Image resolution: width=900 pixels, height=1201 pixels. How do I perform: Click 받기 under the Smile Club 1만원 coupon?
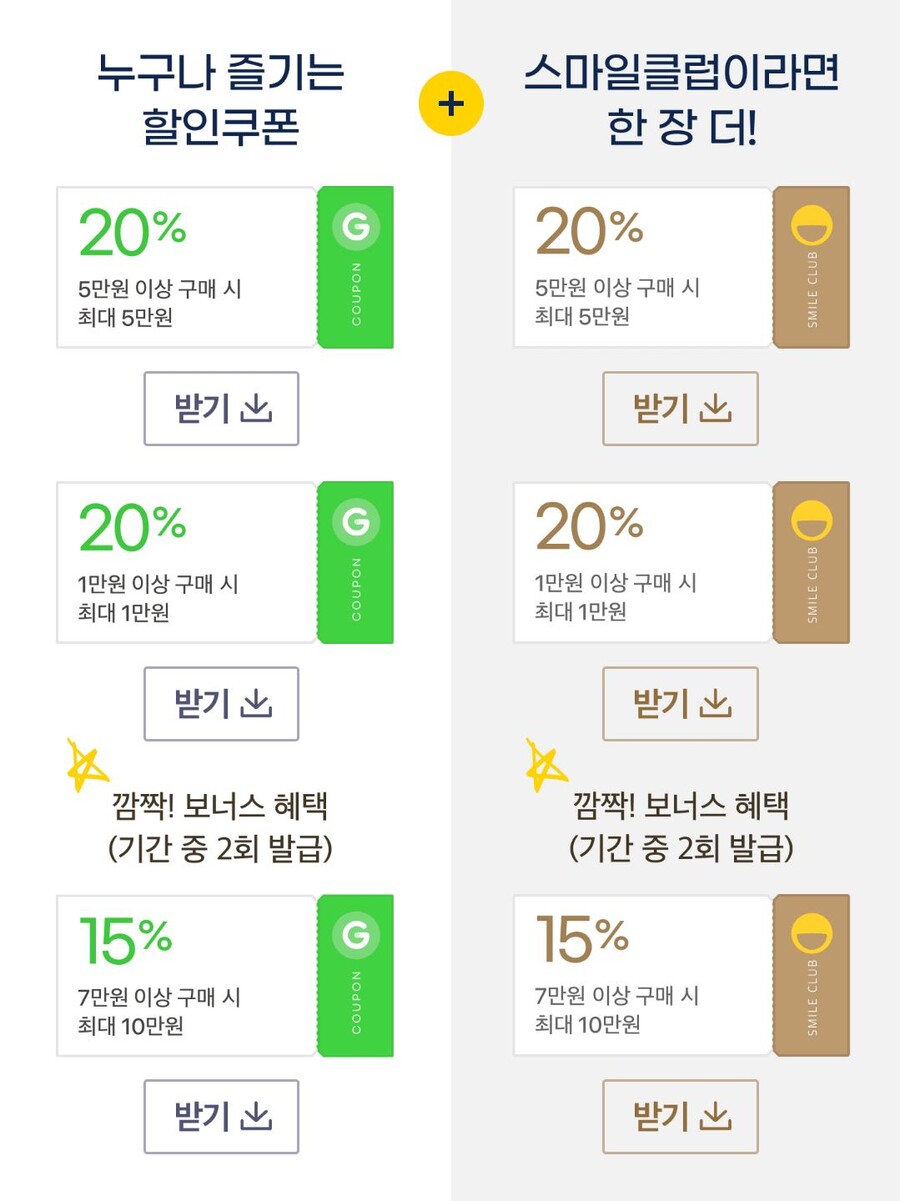pos(681,704)
